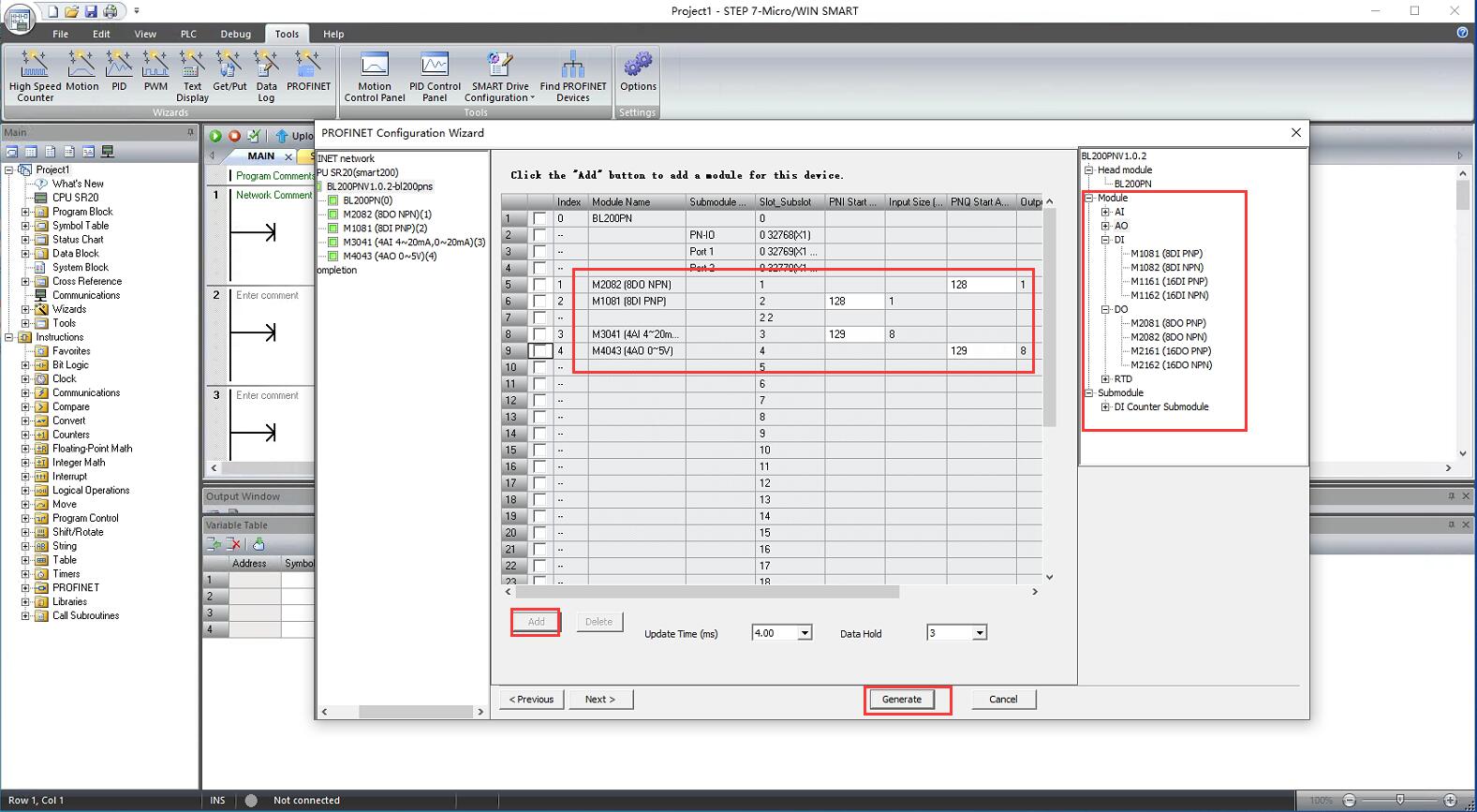Check the box in table row 12
The height and width of the screenshot is (812, 1477).
click(x=539, y=401)
